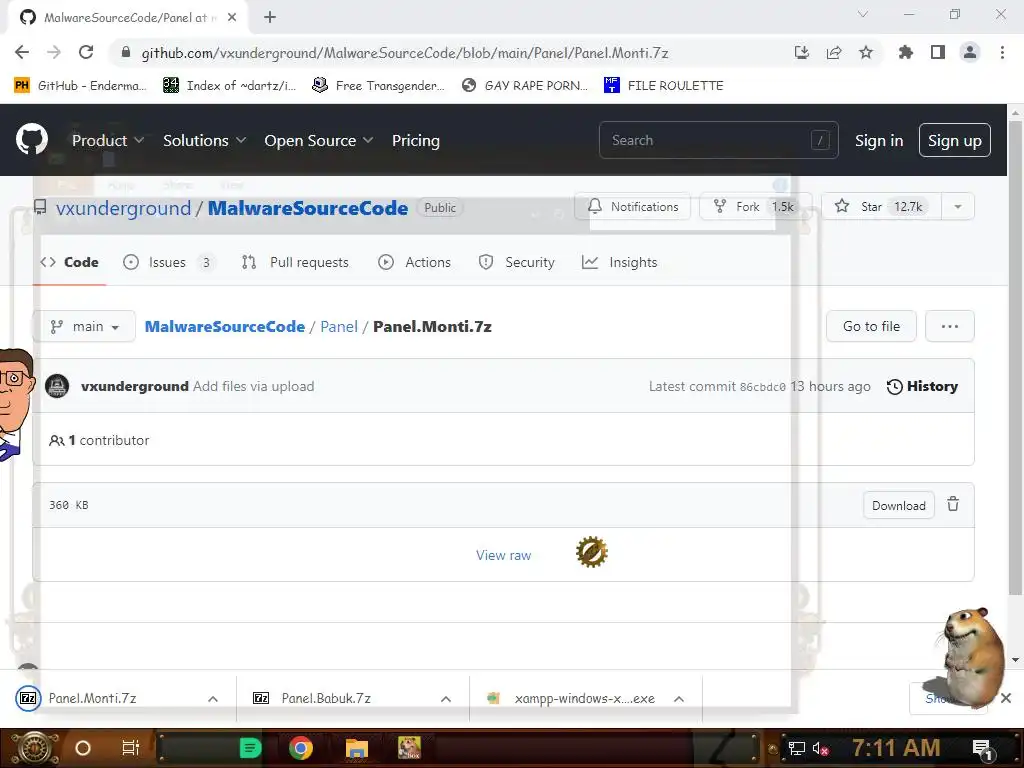Bookmark this page with the star icon
Screen dimensions: 1024x768
pos(866,53)
